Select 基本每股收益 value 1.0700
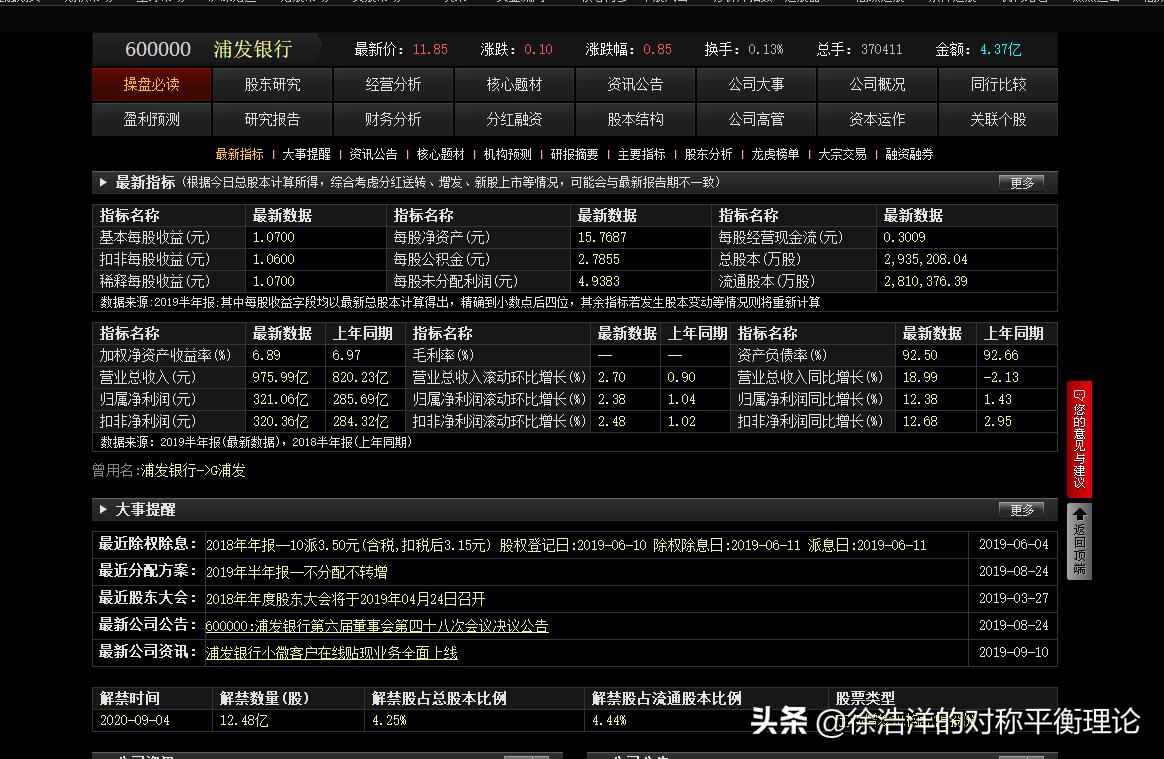The height and width of the screenshot is (759, 1164). [x=273, y=238]
